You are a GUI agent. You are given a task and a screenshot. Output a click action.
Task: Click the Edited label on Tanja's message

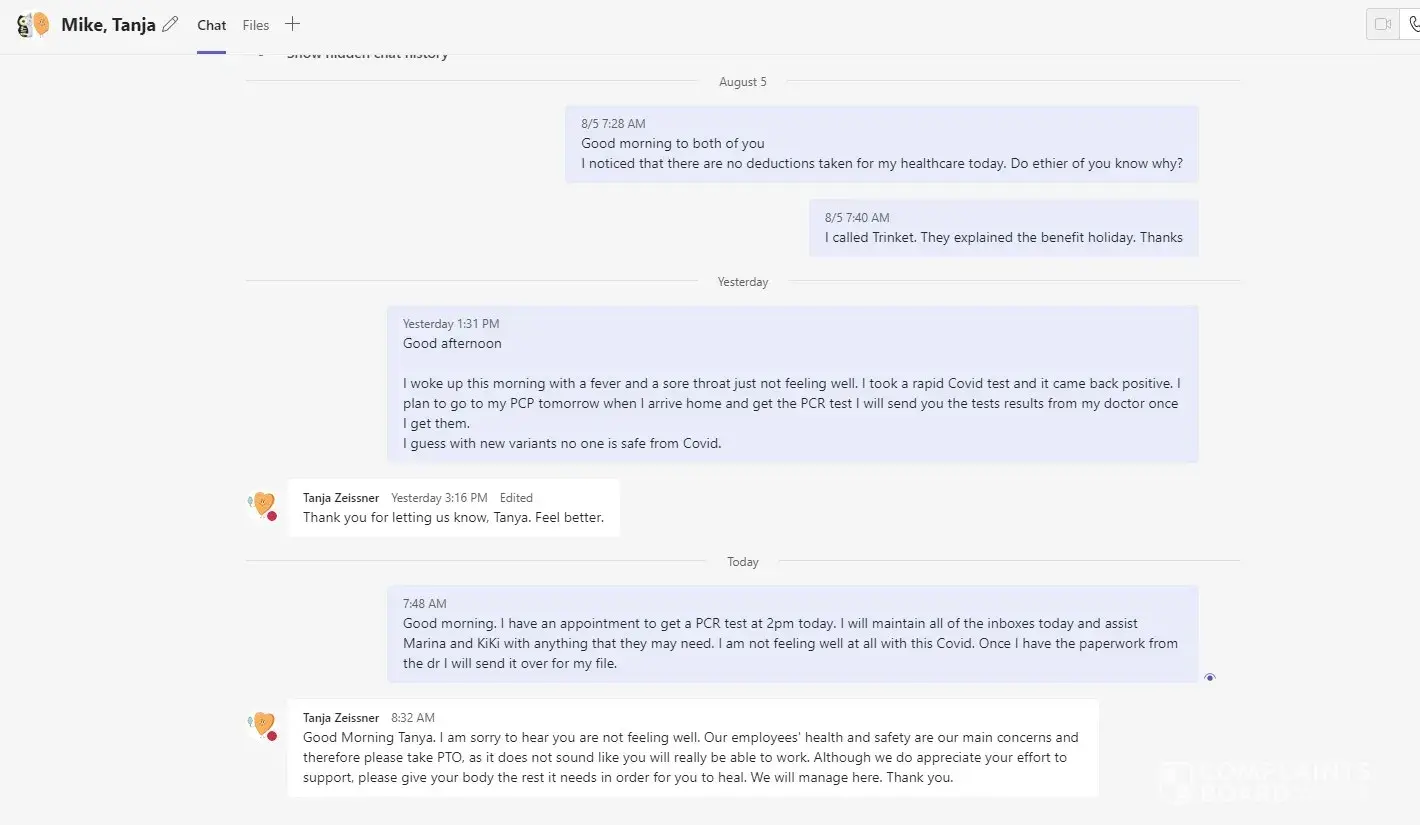pos(516,498)
